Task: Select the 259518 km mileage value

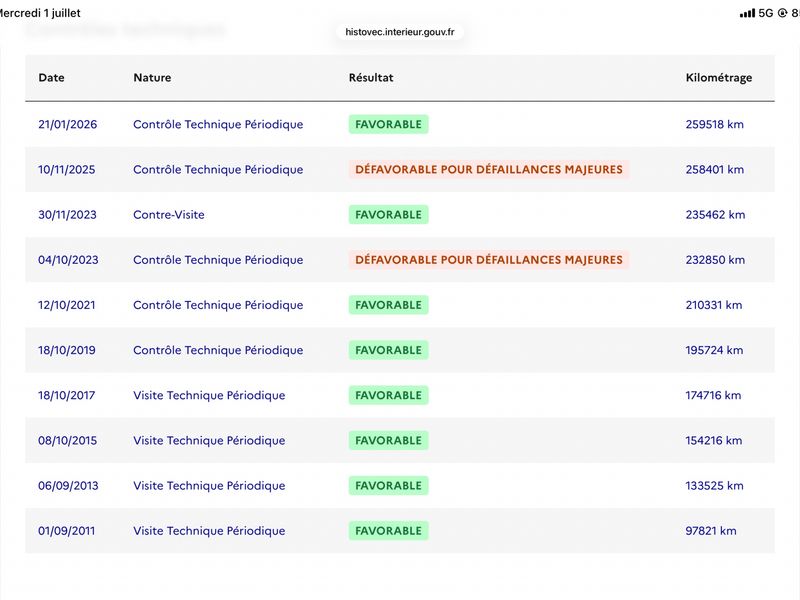Action: pyautogui.click(x=714, y=124)
